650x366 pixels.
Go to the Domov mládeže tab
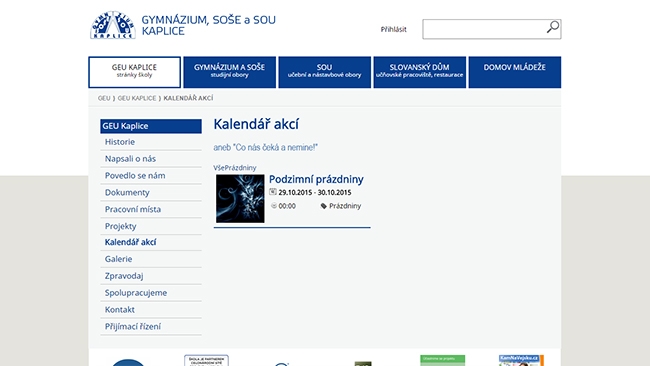[x=514, y=72]
